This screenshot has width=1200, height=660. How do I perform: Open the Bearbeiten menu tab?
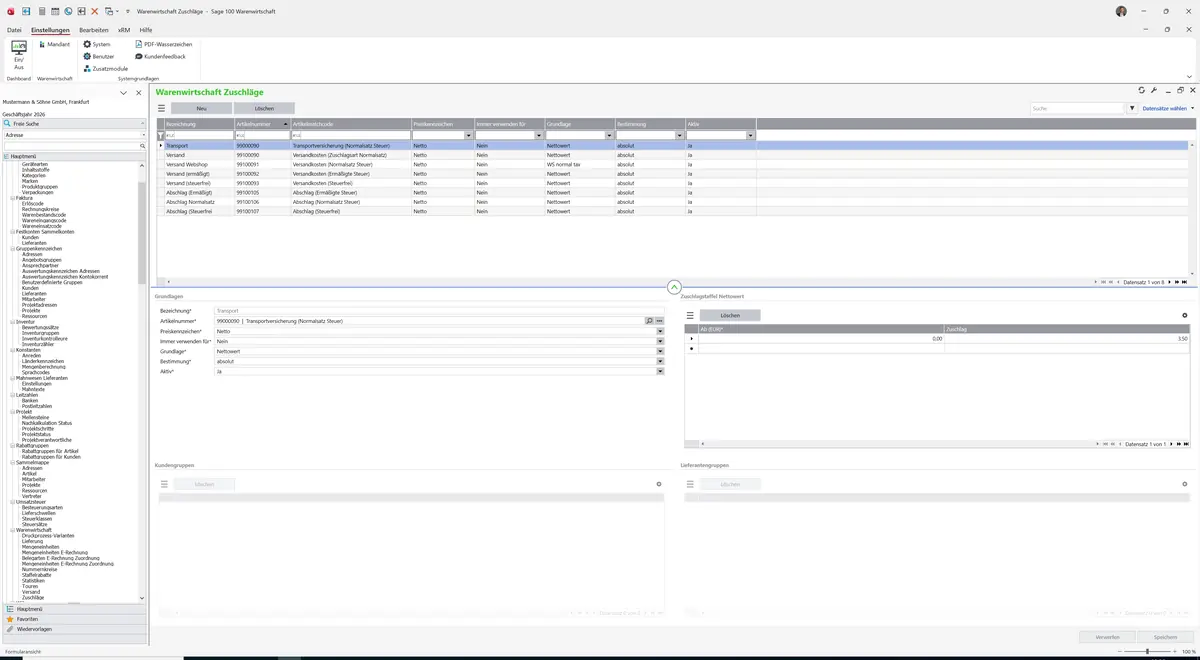(94, 30)
